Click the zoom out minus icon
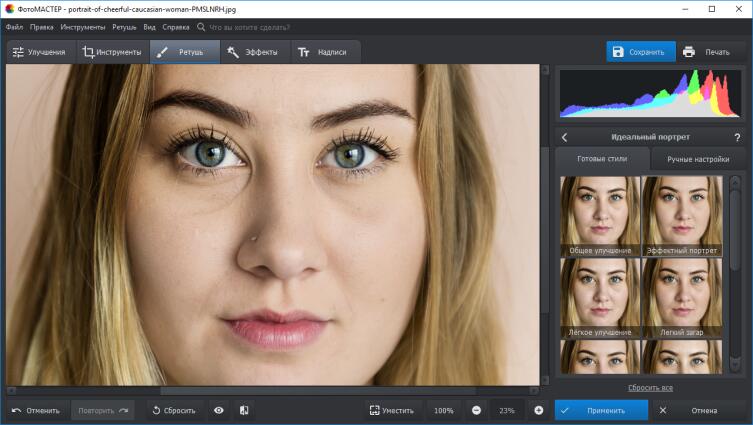The height and width of the screenshot is (425, 753). [x=476, y=410]
